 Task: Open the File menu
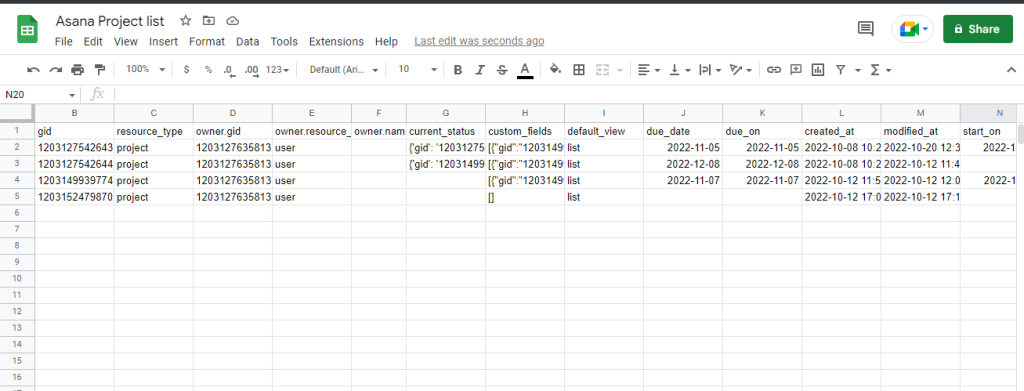pos(63,41)
